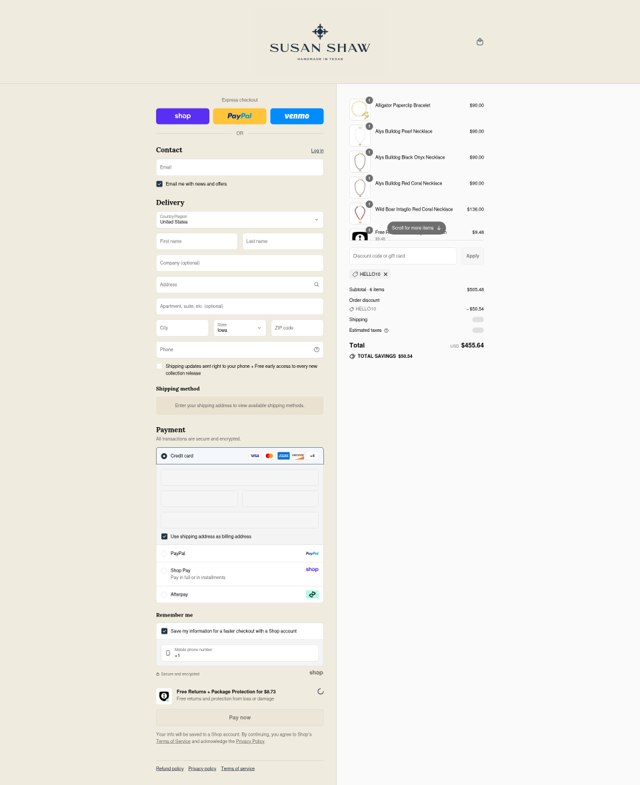640x785 pixels.
Task: Click the Free Returns shield icon
Action: (164, 696)
